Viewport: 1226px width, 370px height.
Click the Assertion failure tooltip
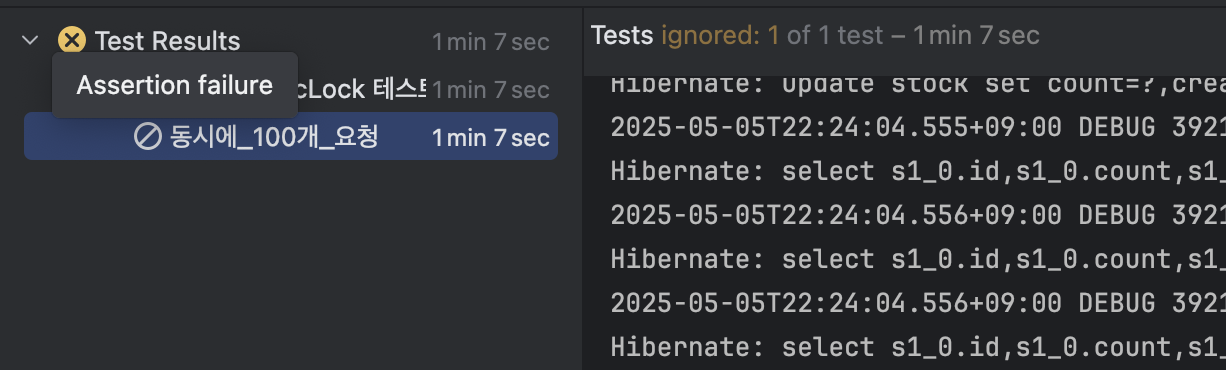[x=175, y=85]
